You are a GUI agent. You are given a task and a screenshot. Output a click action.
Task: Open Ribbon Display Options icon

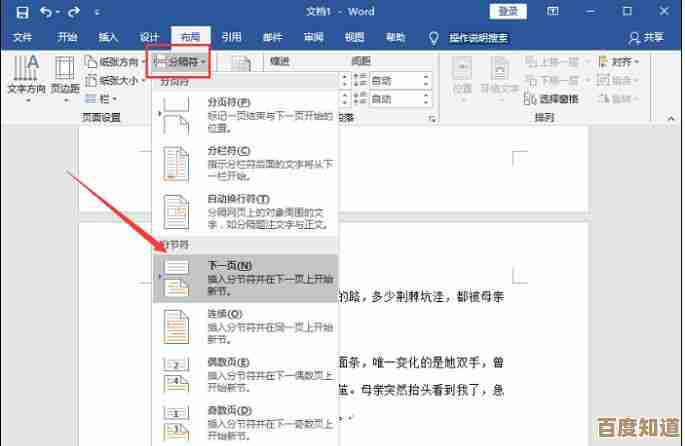(553, 11)
